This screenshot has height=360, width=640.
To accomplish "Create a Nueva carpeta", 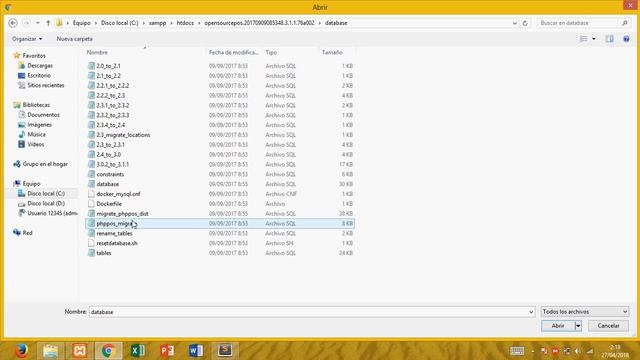I will coord(74,39).
